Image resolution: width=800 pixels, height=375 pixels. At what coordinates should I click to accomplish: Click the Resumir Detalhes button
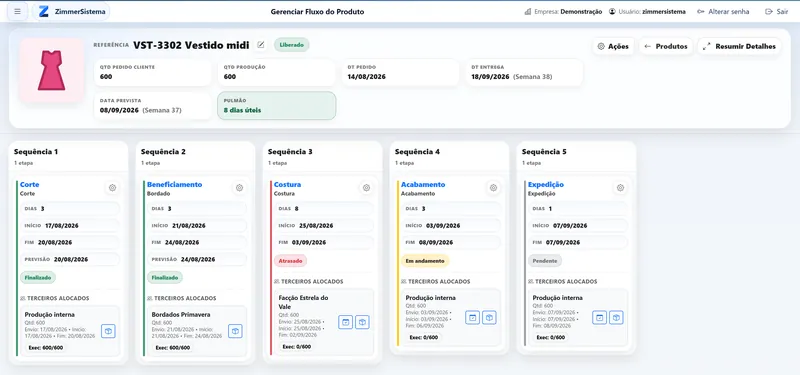tap(739, 46)
